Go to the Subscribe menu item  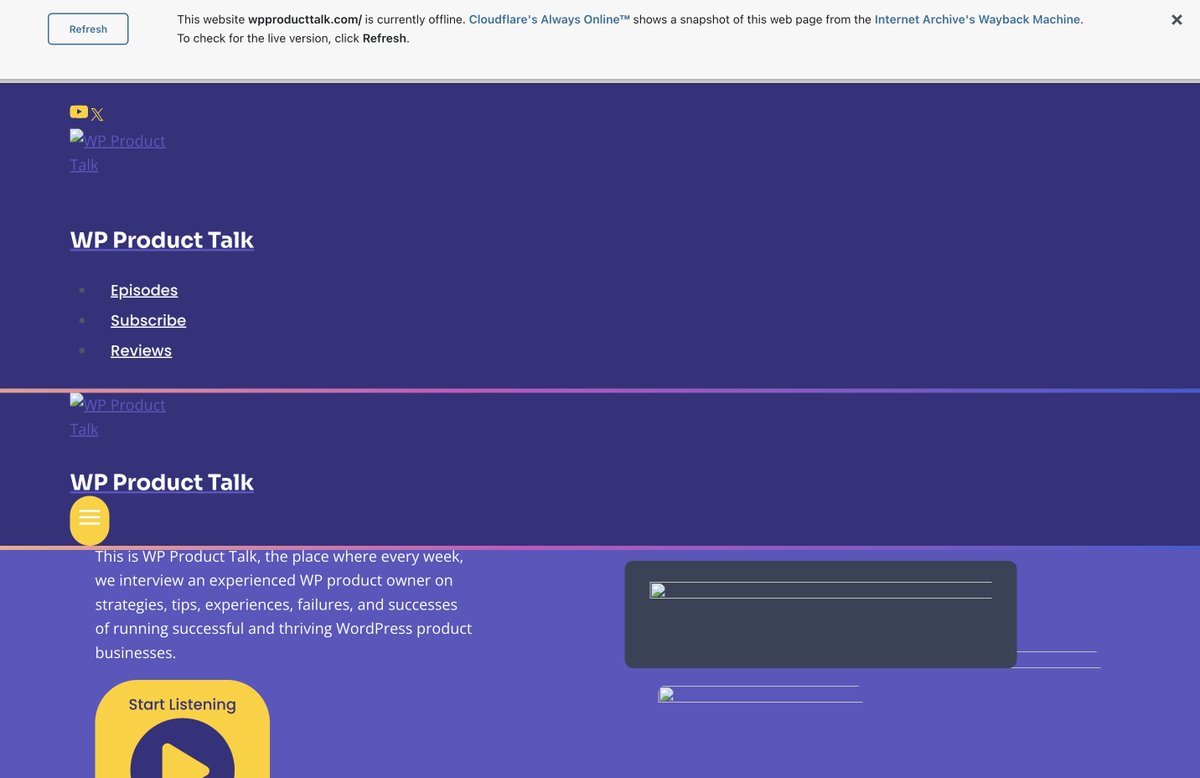tap(148, 320)
